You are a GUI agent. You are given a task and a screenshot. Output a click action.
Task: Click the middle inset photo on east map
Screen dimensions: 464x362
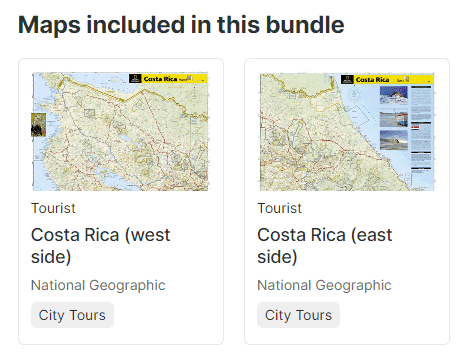(x=394, y=119)
